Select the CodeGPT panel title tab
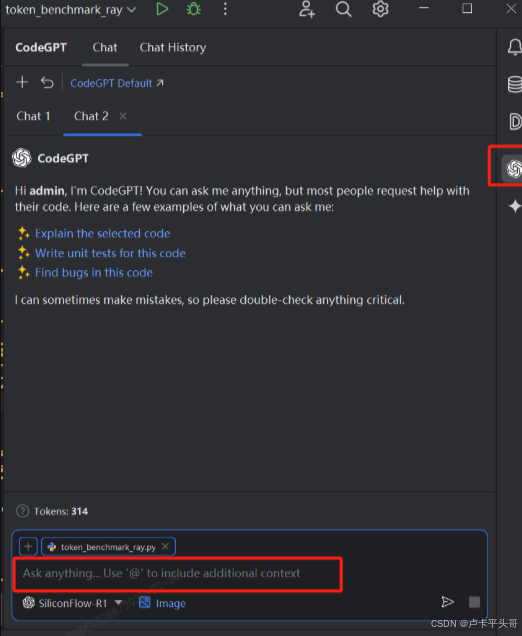522x636 pixels. pyautogui.click(x=41, y=47)
